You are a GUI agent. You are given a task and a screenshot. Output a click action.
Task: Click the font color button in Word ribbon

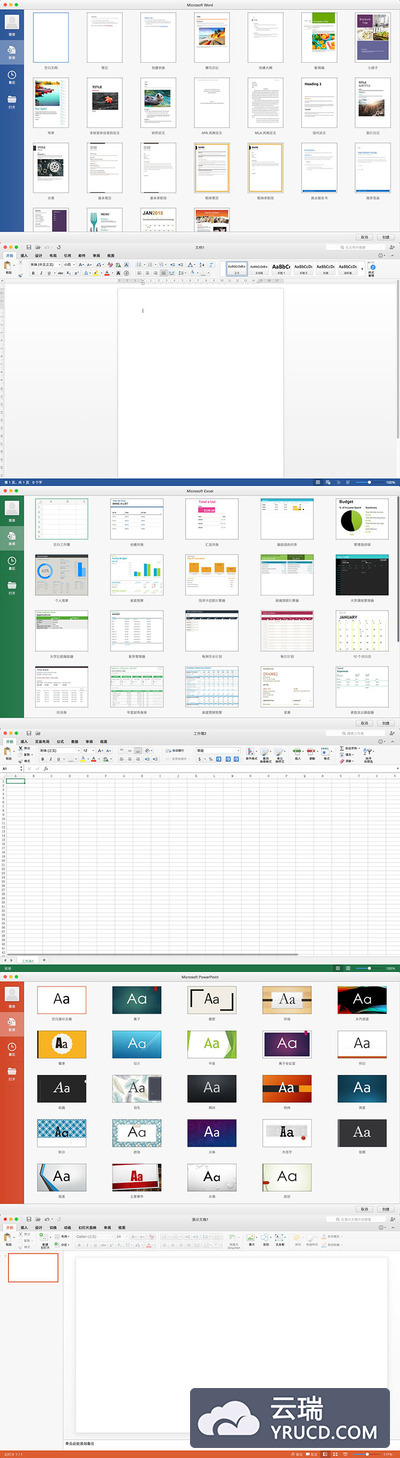click(107, 273)
